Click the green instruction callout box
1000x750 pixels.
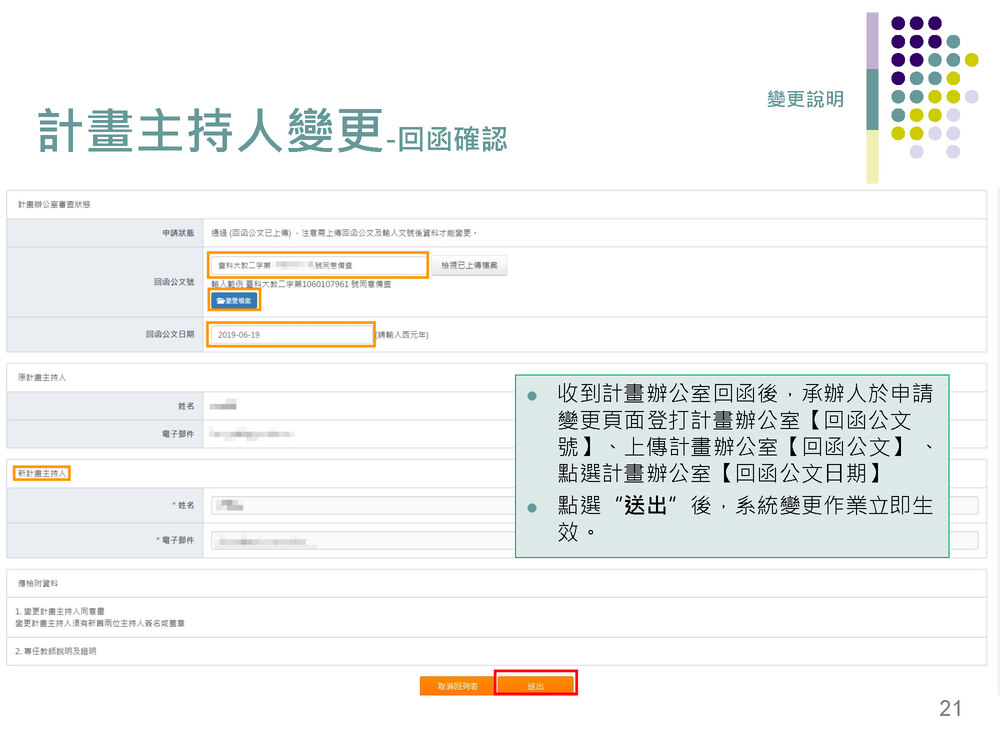731,465
